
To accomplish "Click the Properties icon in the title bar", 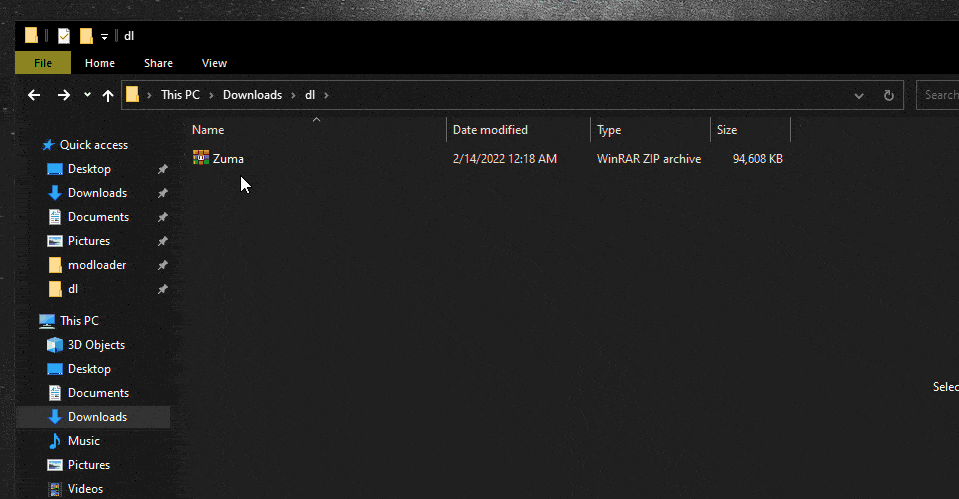I will tap(64, 36).
